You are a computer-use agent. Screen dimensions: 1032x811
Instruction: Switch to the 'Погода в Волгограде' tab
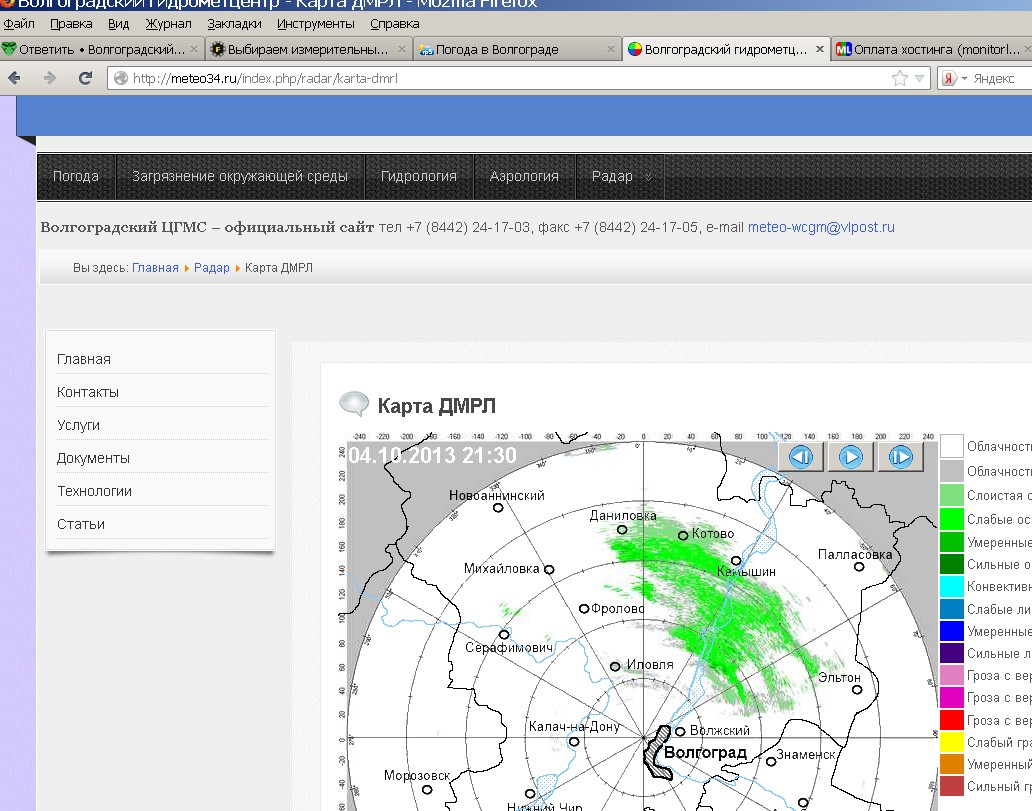[x=517, y=49]
